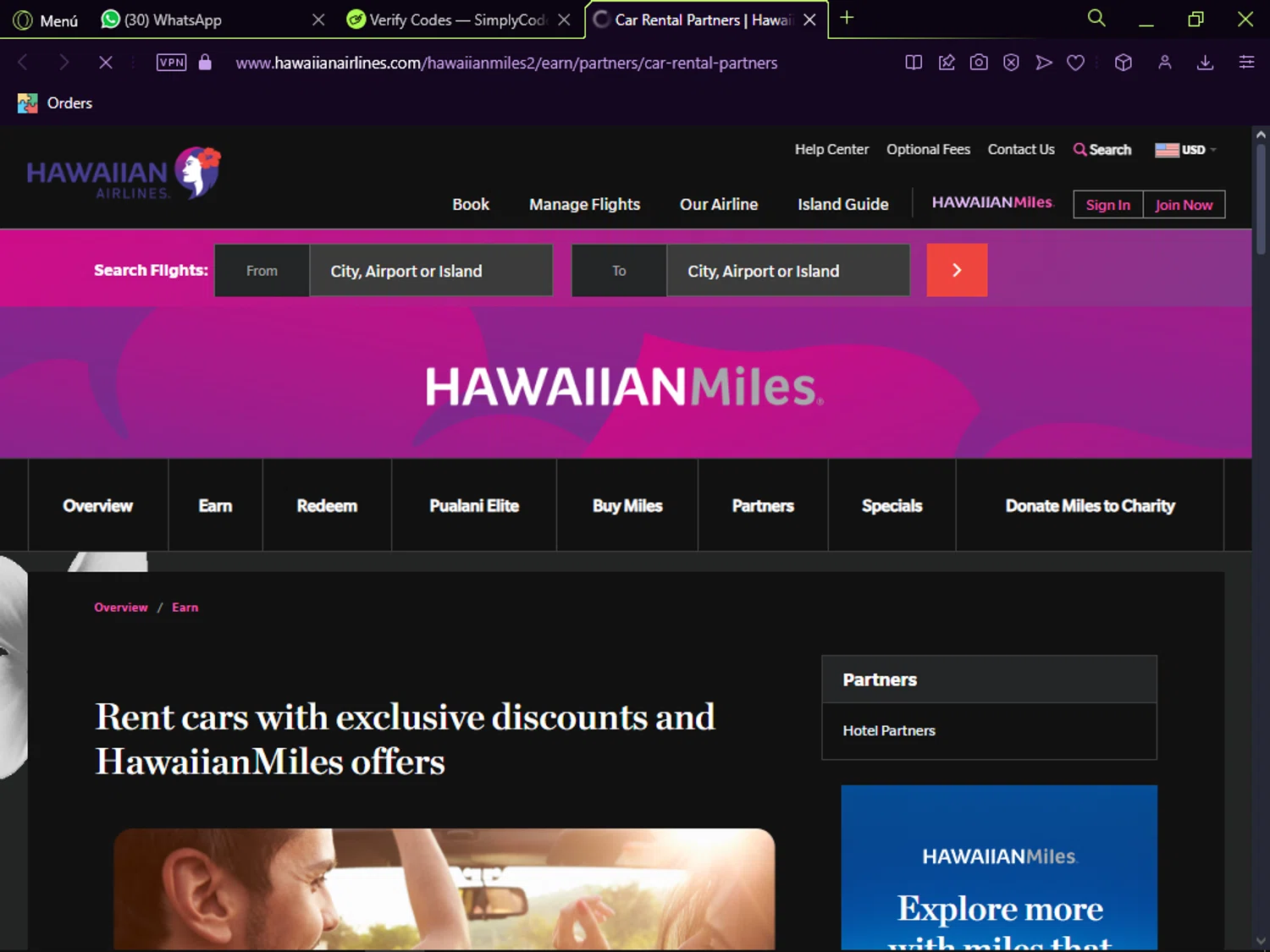Click the From city or airport field
1270x952 pixels.
431,271
